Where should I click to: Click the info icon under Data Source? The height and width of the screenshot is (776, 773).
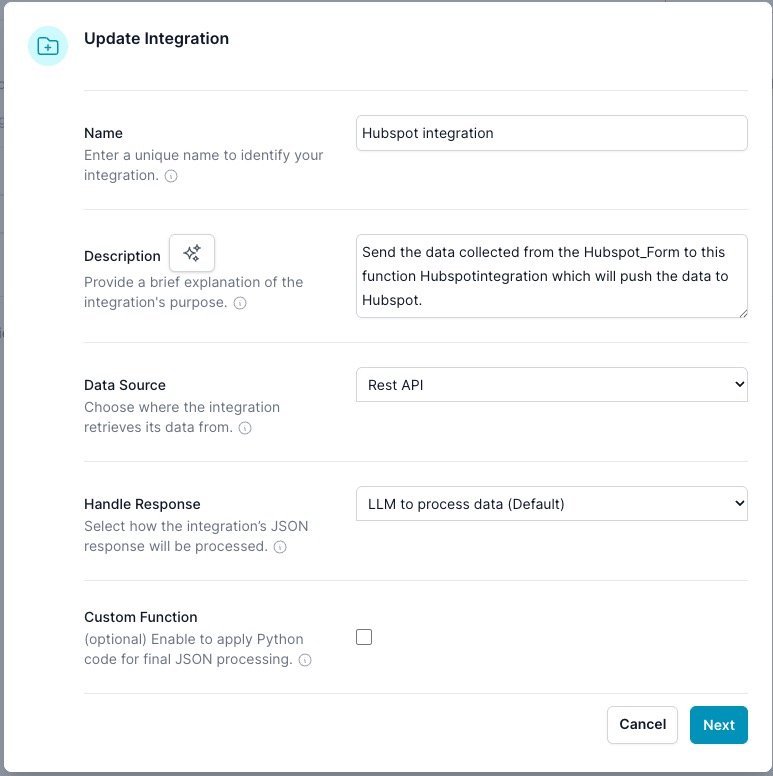pyautogui.click(x=245, y=428)
